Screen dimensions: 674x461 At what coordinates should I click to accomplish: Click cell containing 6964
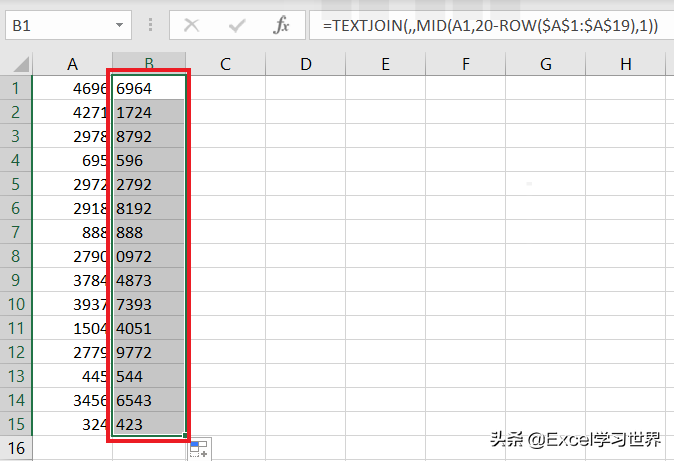tap(149, 88)
